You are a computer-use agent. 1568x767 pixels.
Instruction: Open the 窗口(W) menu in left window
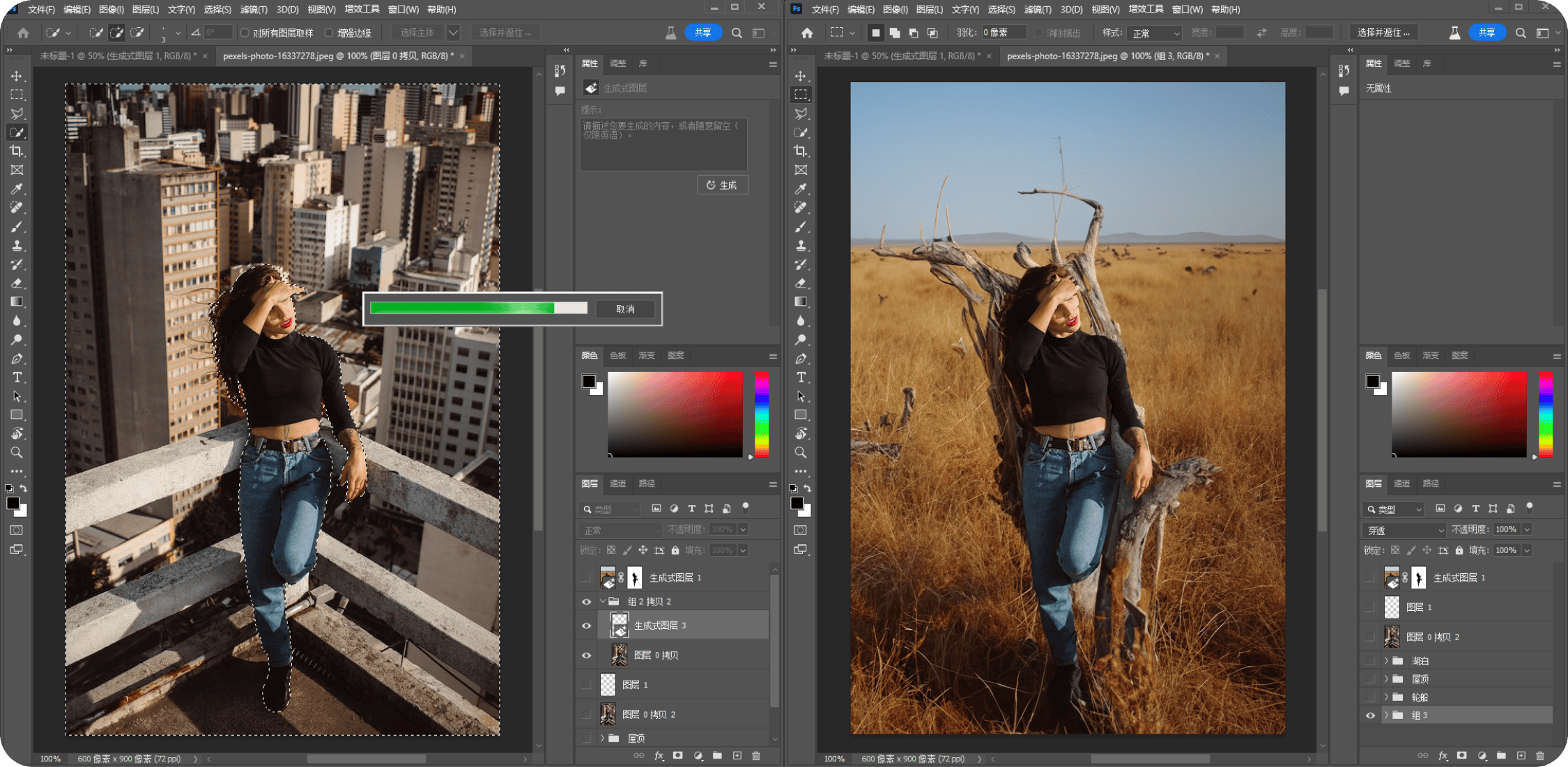[x=403, y=9]
